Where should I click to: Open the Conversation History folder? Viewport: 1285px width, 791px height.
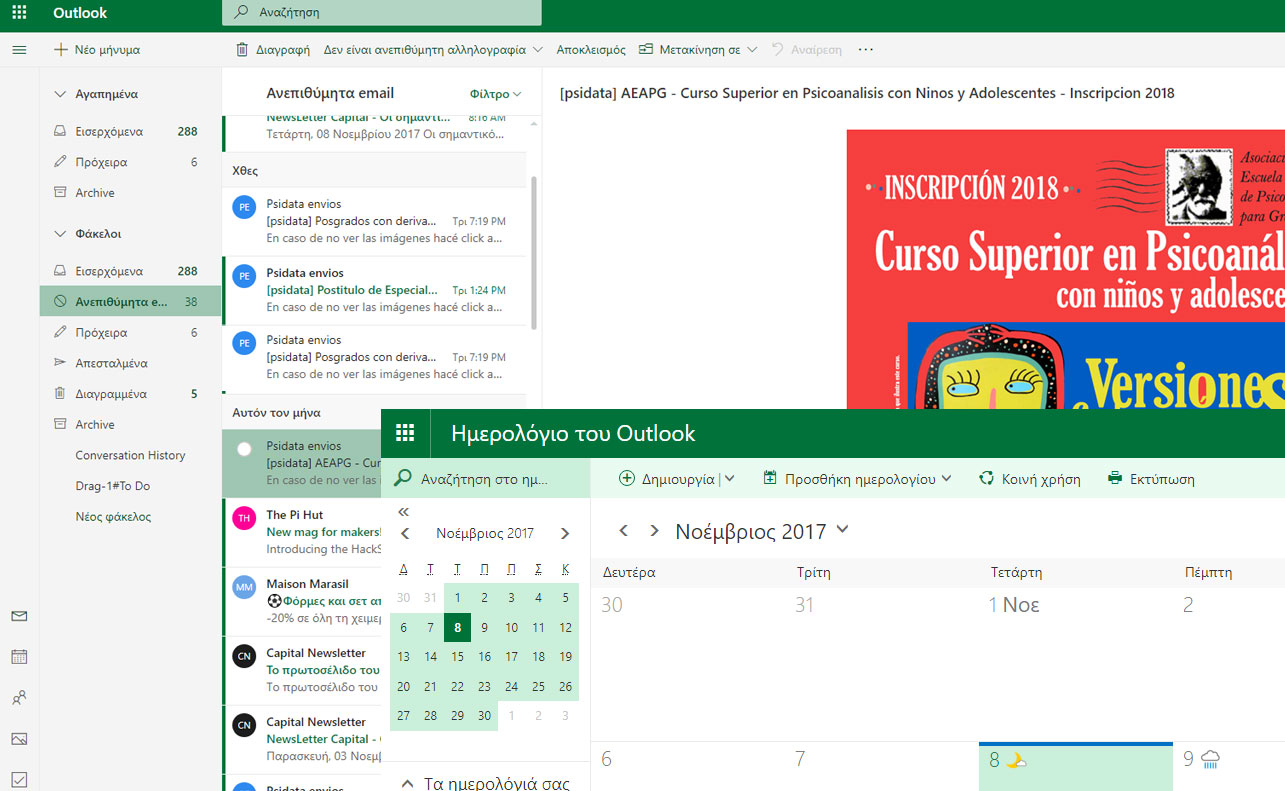[x=130, y=455]
